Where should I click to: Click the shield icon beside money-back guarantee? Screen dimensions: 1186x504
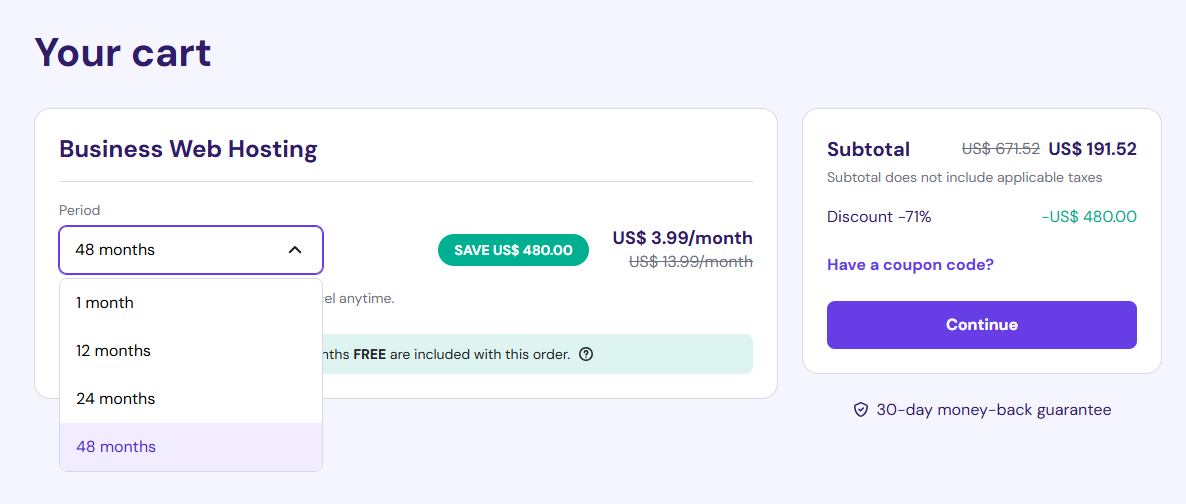click(x=860, y=410)
